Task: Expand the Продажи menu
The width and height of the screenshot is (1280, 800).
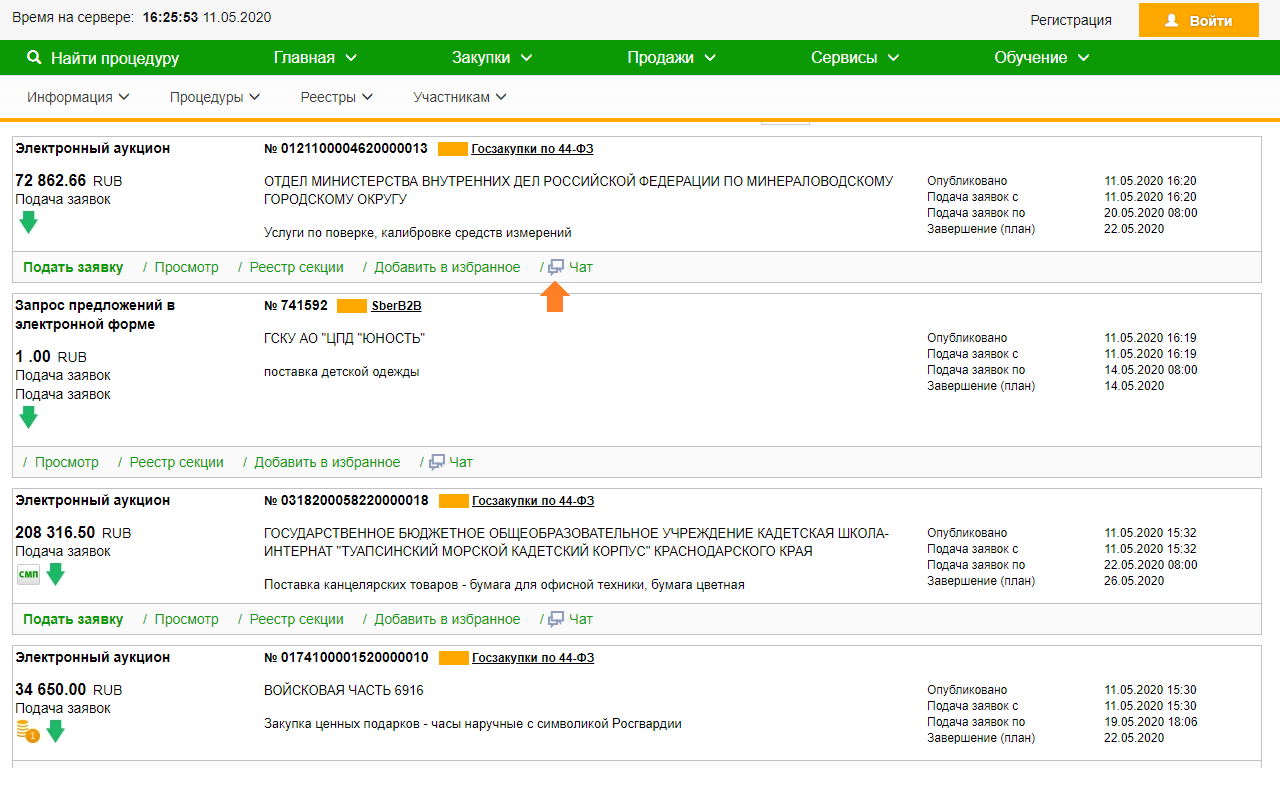Action: 671,58
